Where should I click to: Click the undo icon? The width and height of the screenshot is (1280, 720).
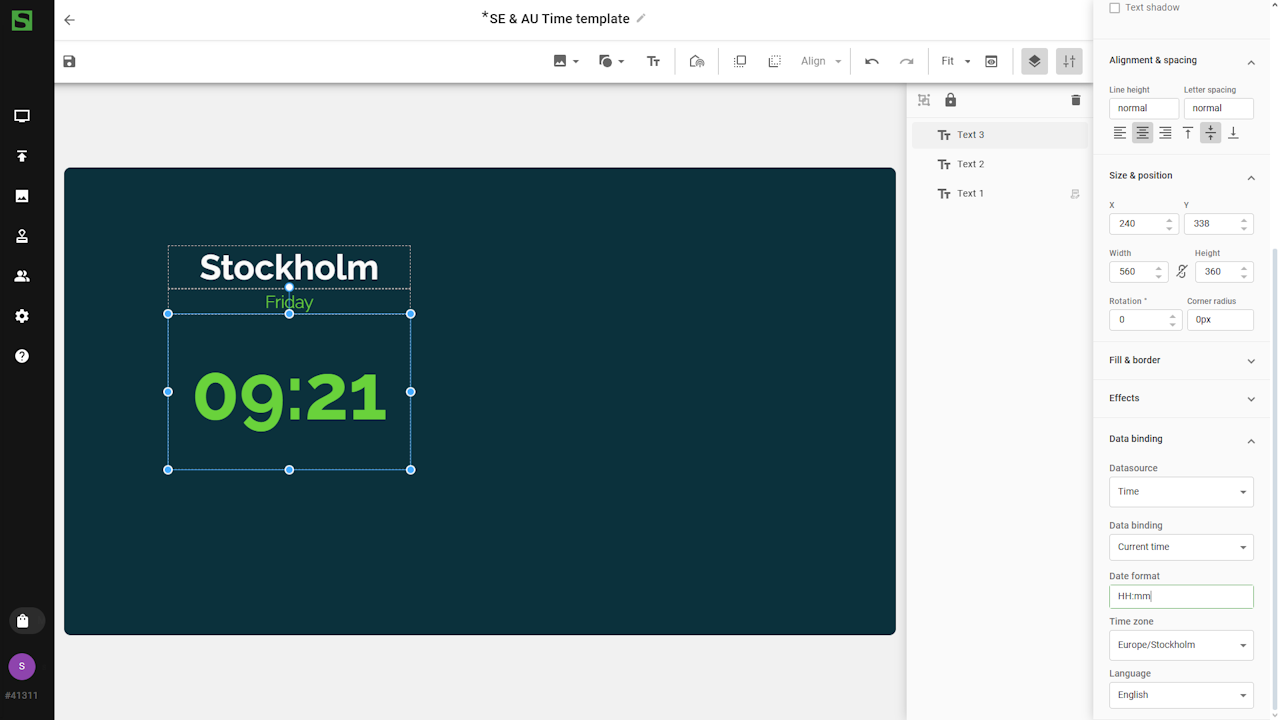[872, 62]
